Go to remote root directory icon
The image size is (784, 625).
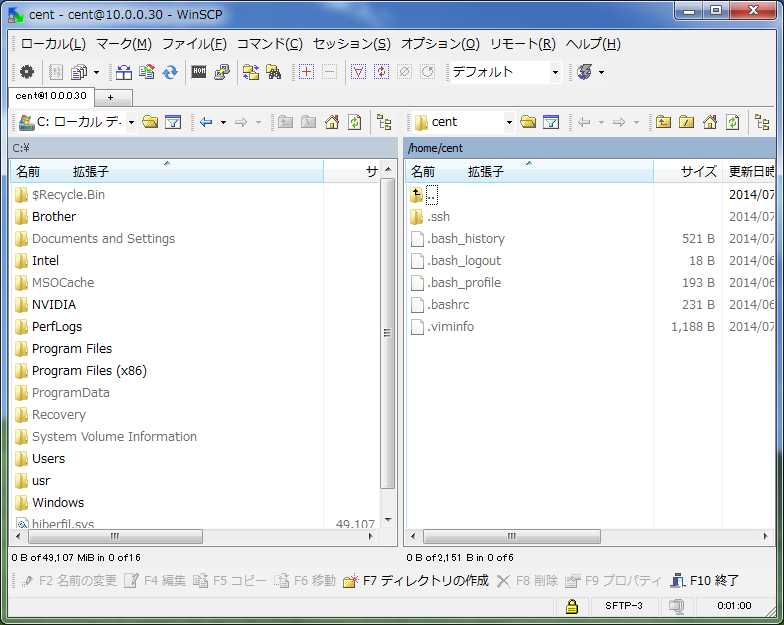tap(686, 122)
